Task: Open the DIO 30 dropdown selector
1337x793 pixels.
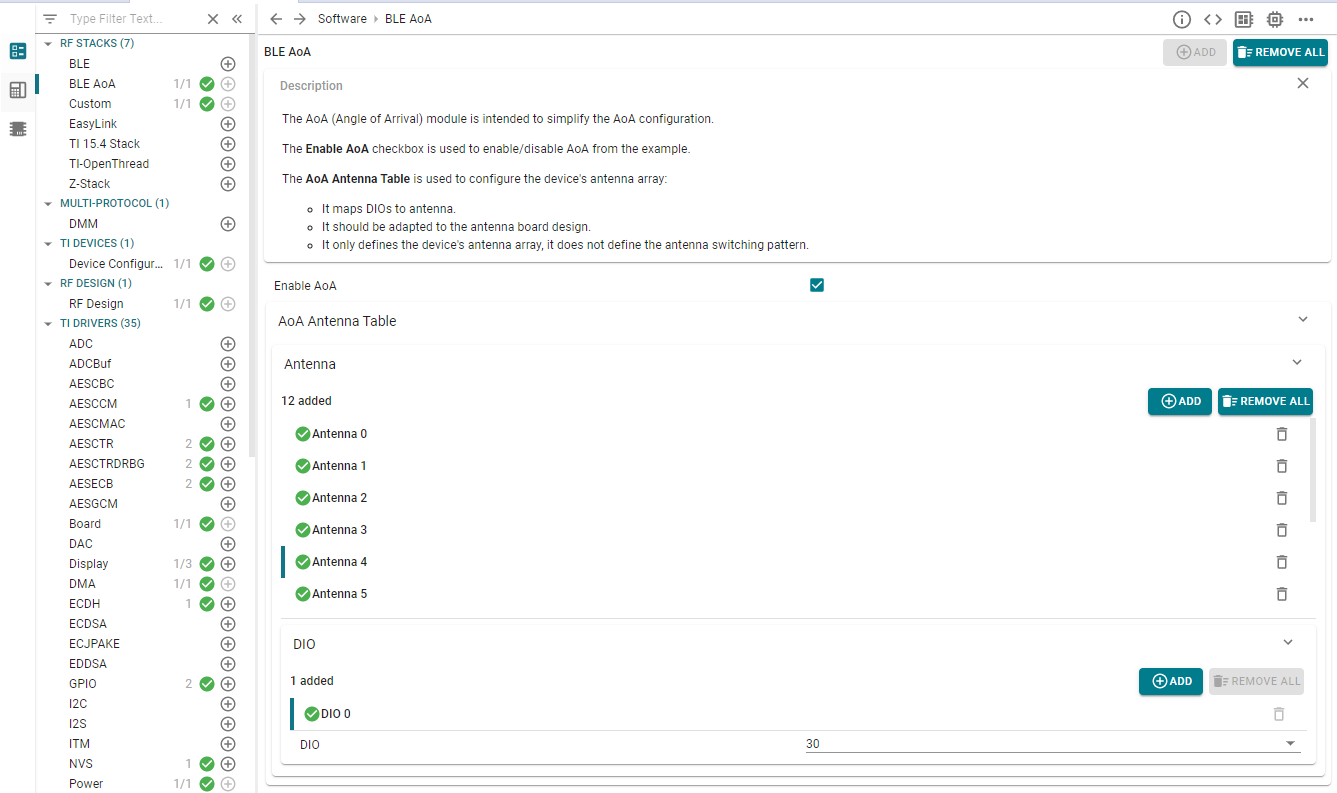Action: [1290, 744]
